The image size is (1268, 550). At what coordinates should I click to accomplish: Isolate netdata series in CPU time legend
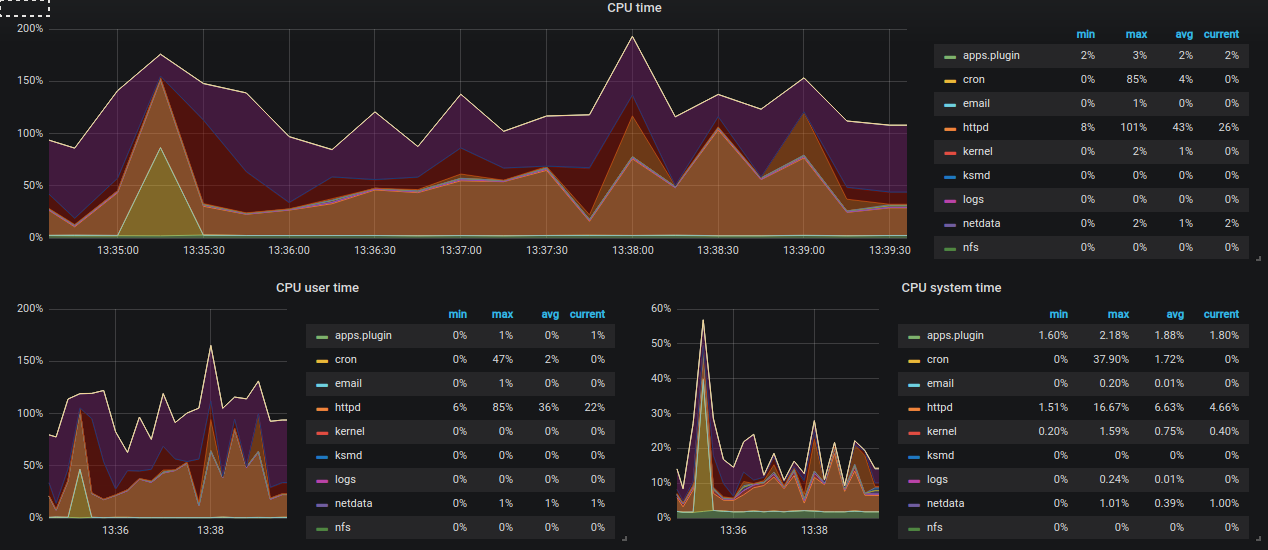pos(982,224)
